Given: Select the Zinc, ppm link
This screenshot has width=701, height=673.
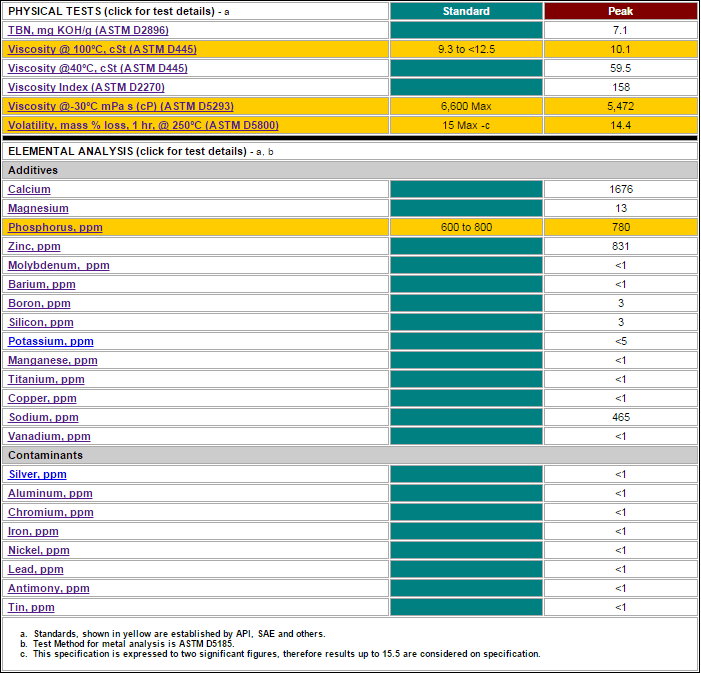Looking at the screenshot, I should [x=34, y=246].
